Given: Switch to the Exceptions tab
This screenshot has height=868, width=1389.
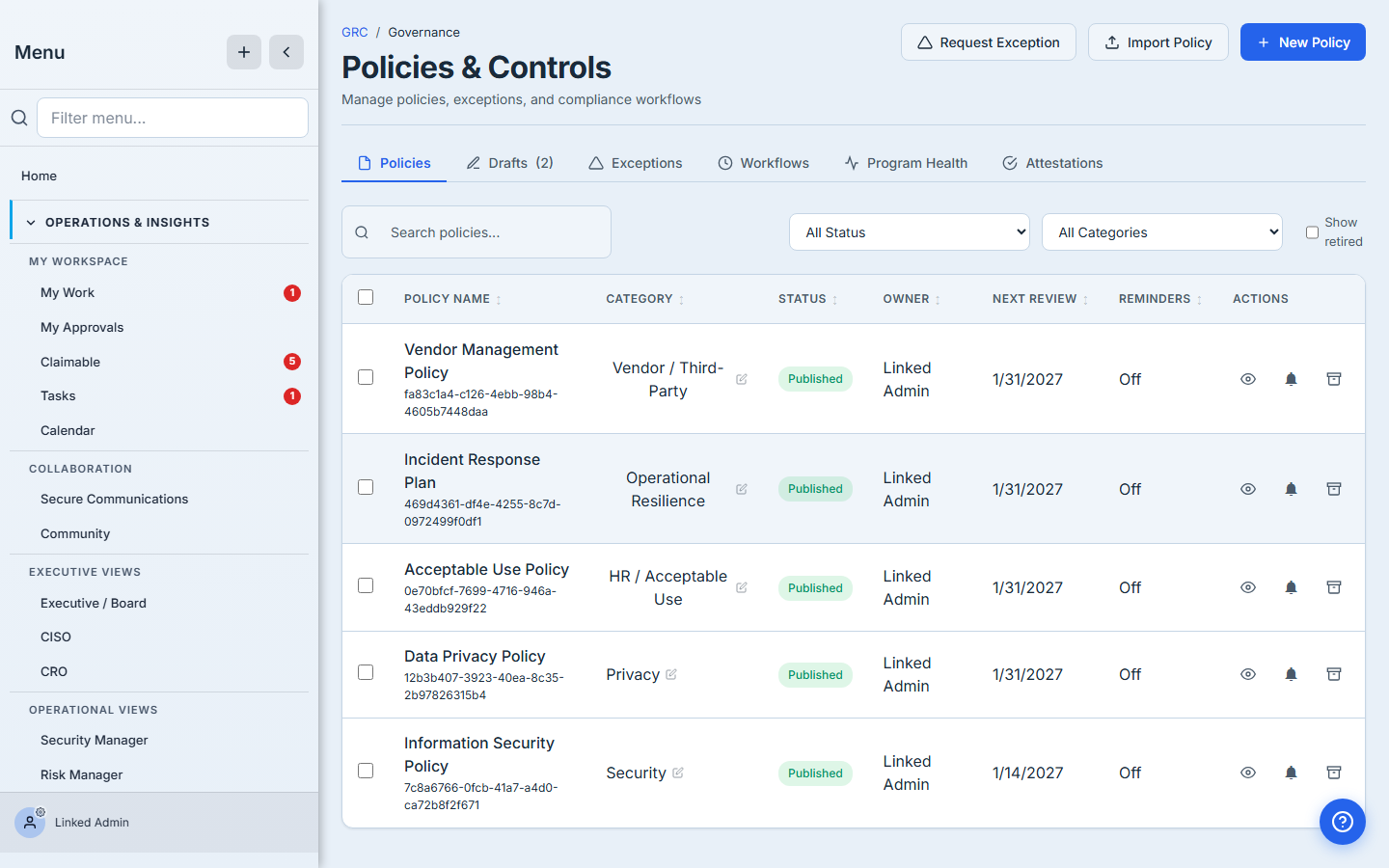Looking at the screenshot, I should [x=636, y=163].
